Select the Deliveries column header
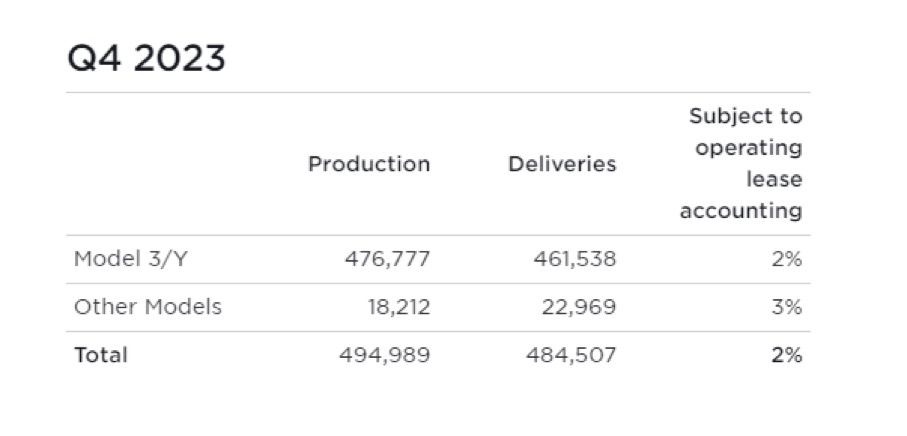Image resolution: width=907 pixels, height=436 pixels. (x=562, y=164)
